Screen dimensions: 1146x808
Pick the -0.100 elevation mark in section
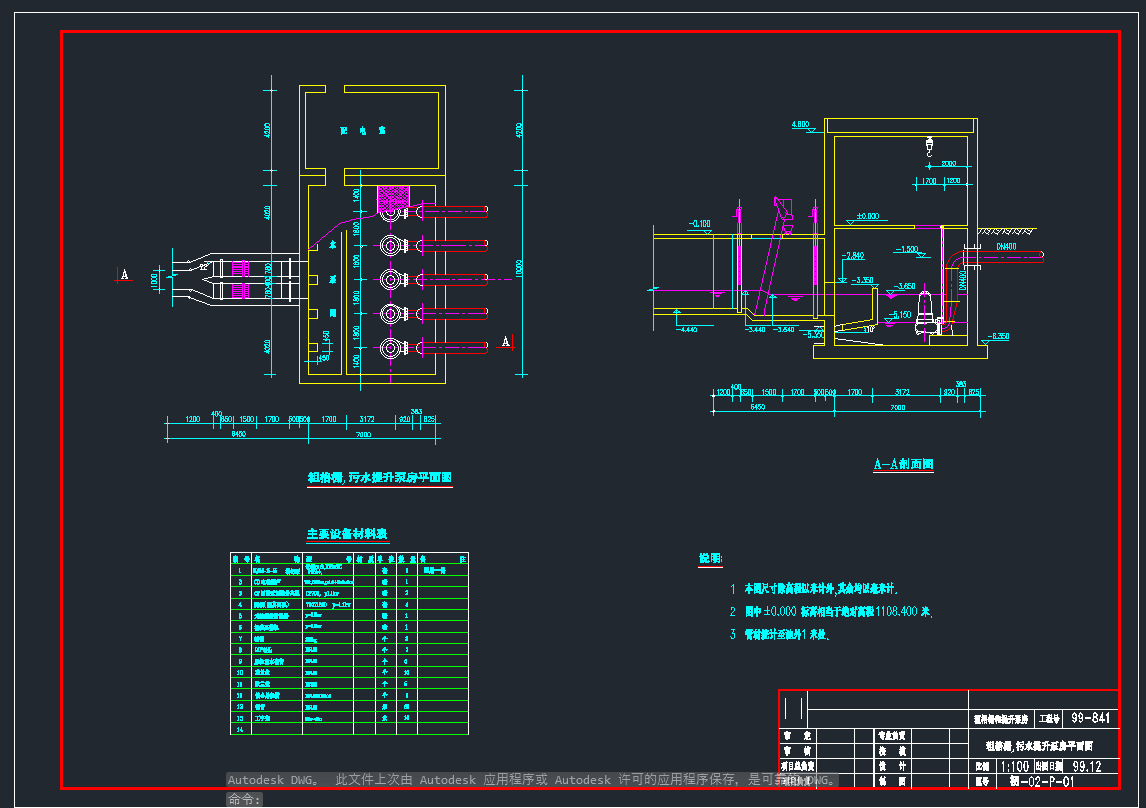(x=699, y=224)
